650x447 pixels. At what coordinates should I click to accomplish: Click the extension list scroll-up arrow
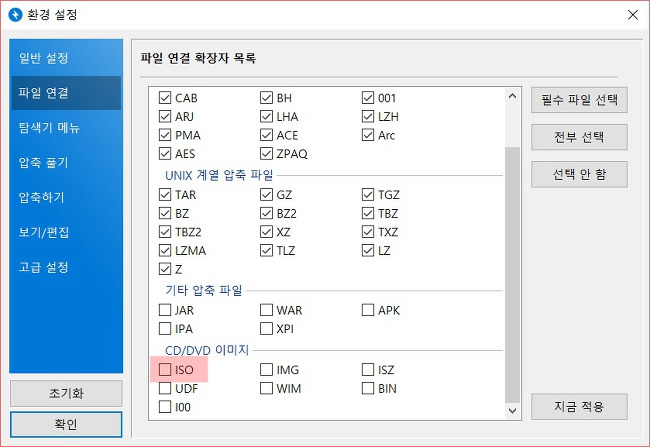[x=512, y=96]
